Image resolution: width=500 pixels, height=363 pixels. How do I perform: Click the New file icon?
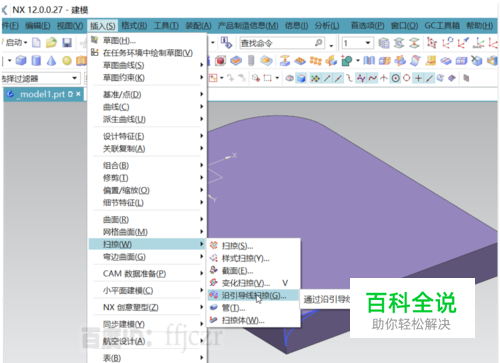[36, 43]
